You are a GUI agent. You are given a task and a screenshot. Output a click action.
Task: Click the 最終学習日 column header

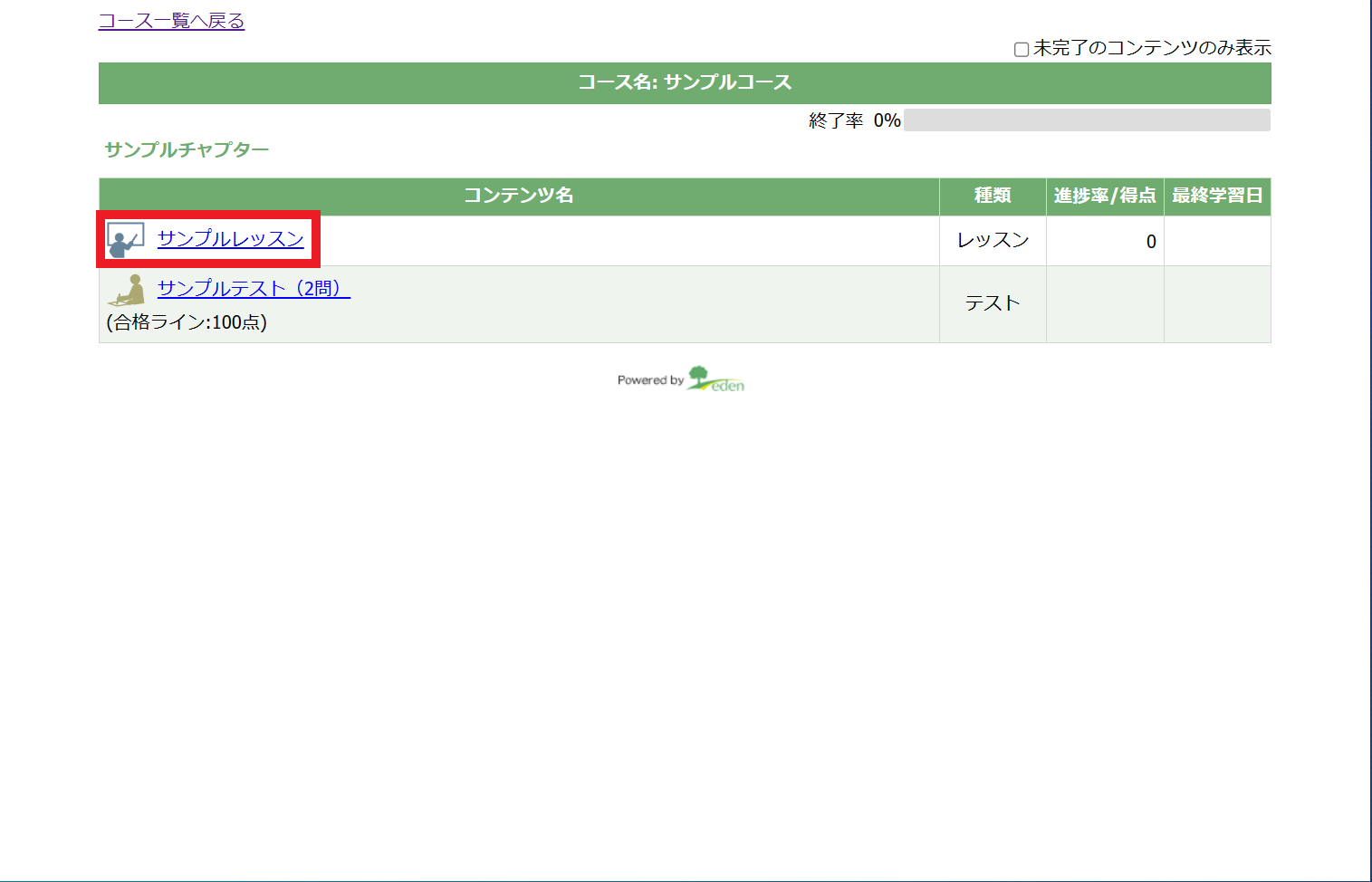(1217, 196)
